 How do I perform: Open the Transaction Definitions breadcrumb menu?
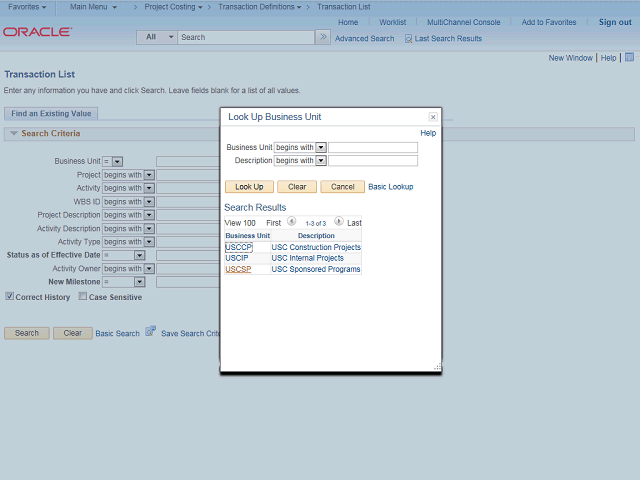(260, 7)
